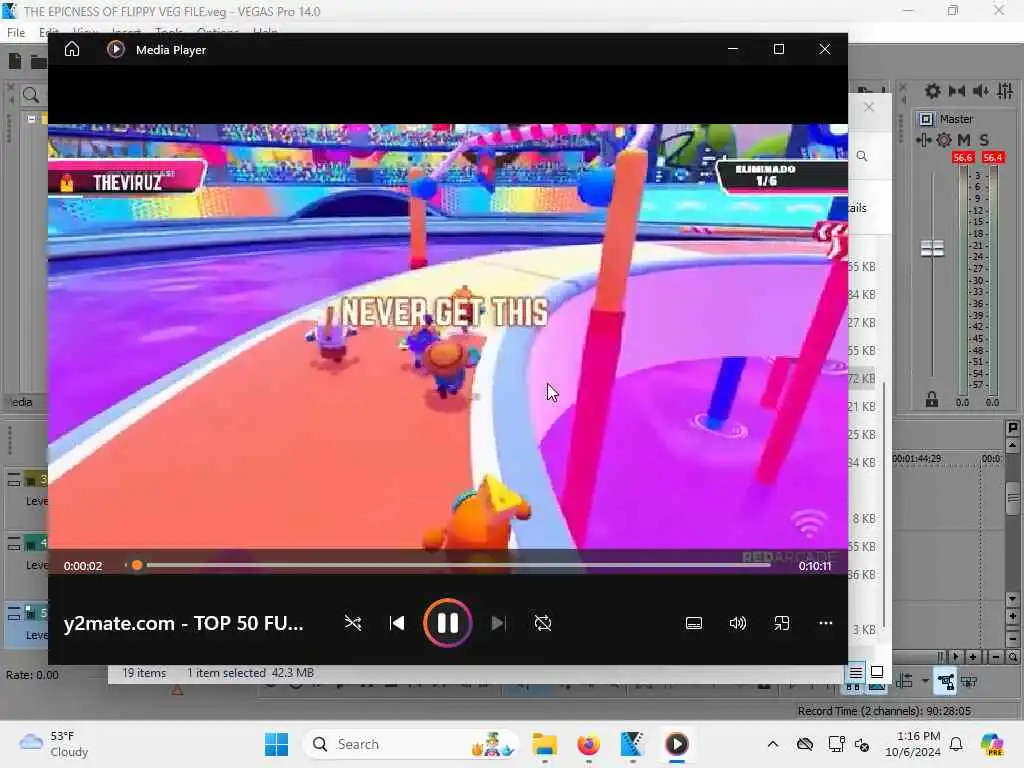Click the Rate: 0.00 readout
1024x768 pixels.
(x=32, y=675)
